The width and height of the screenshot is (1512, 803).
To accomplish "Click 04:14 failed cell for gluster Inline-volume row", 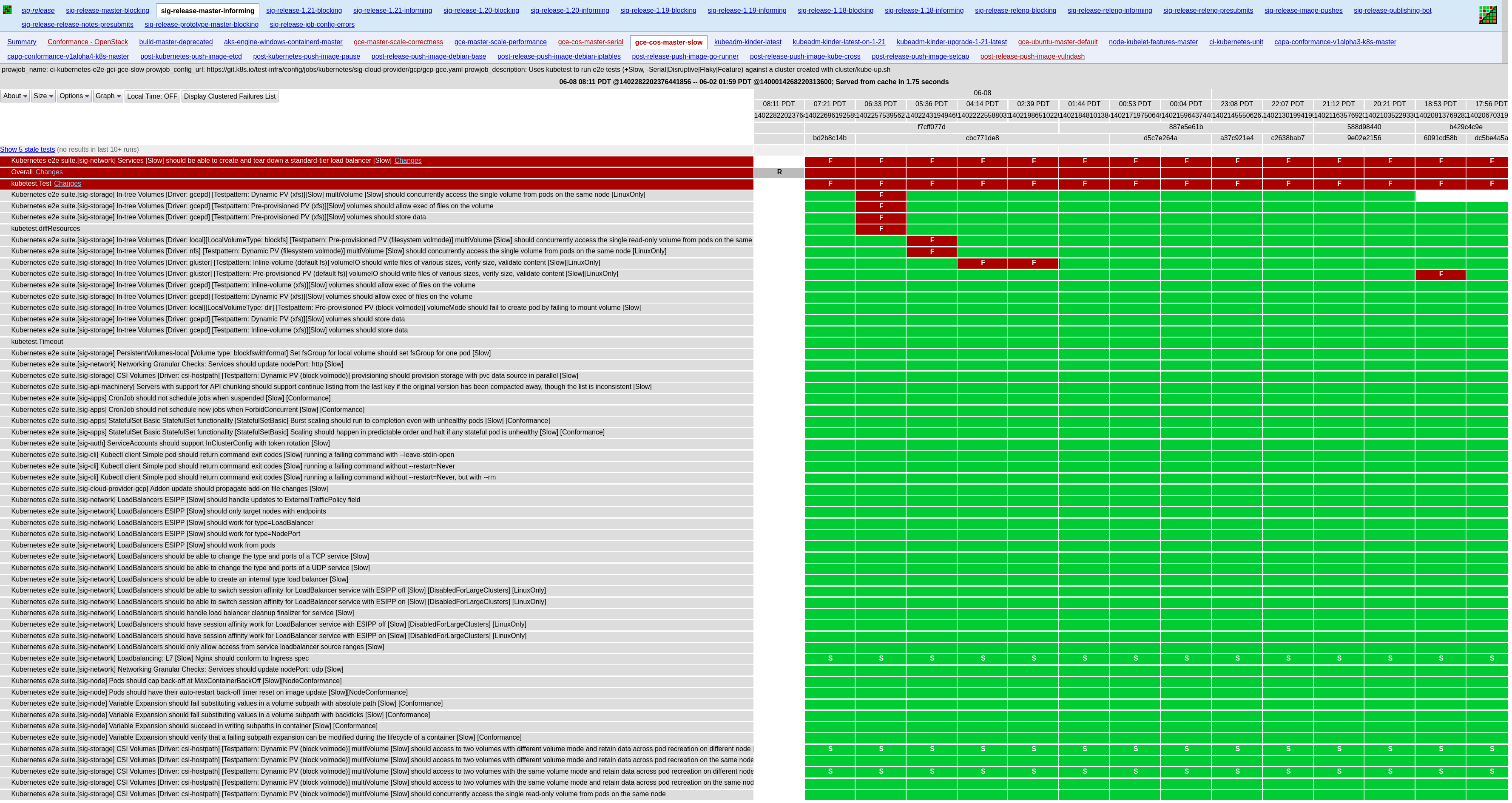I will point(982,263).
